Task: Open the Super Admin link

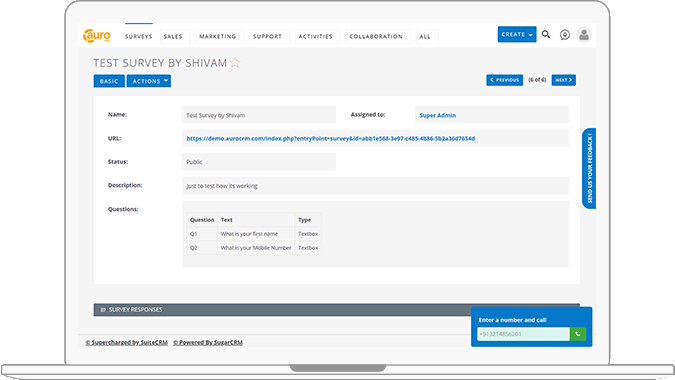Action: point(437,115)
